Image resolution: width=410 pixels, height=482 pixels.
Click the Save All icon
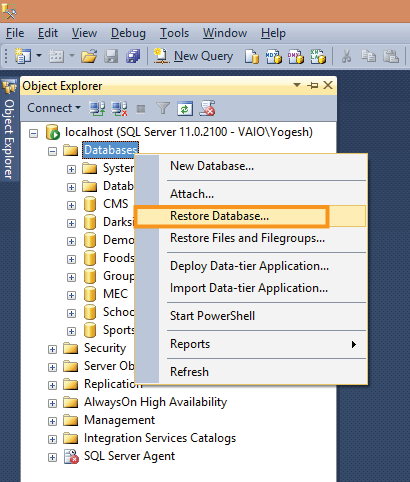pyautogui.click(x=133, y=56)
